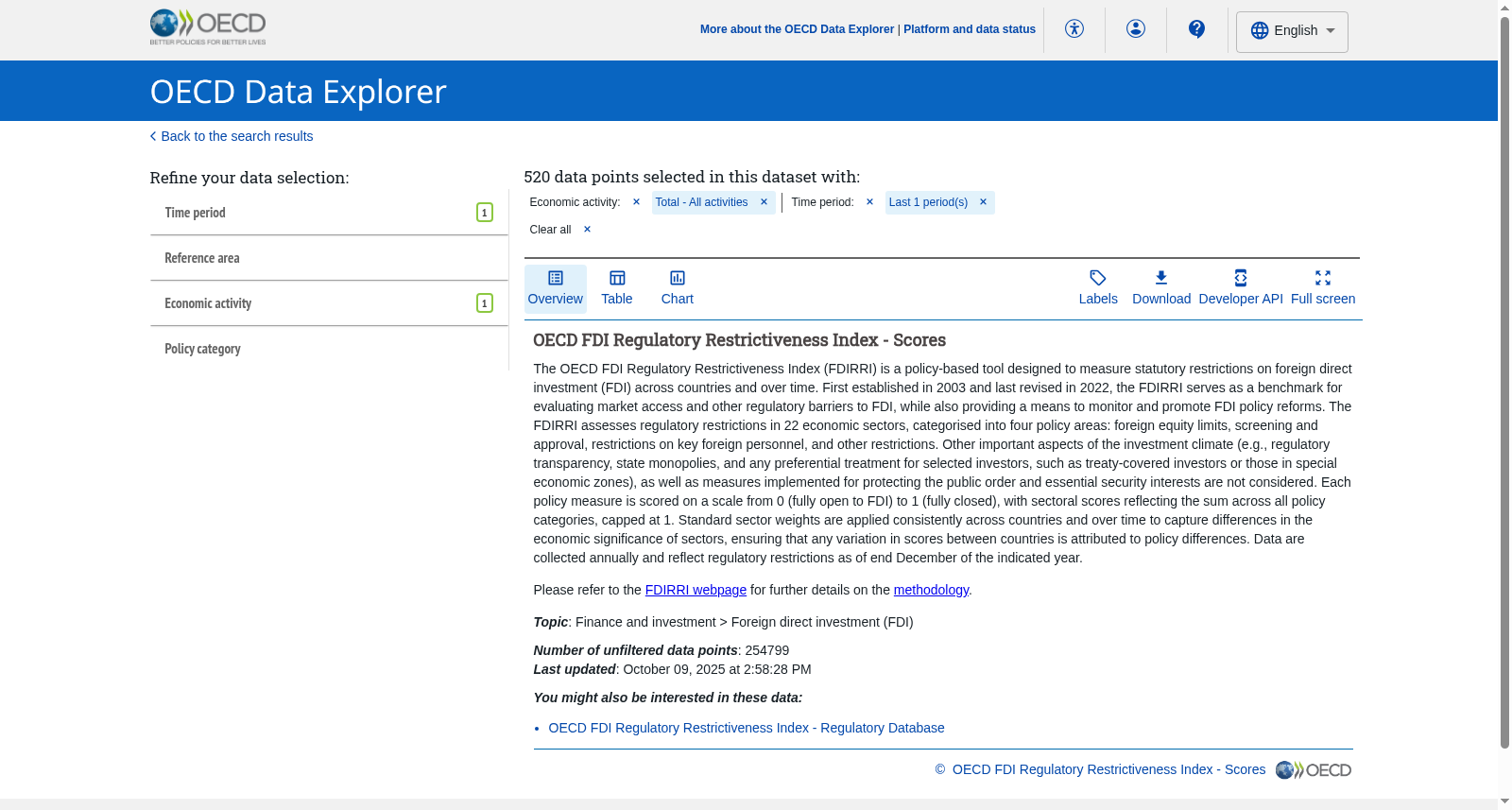The image size is (1512, 810).
Task: Switch to the Chart view tab
Action: coord(678,288)
